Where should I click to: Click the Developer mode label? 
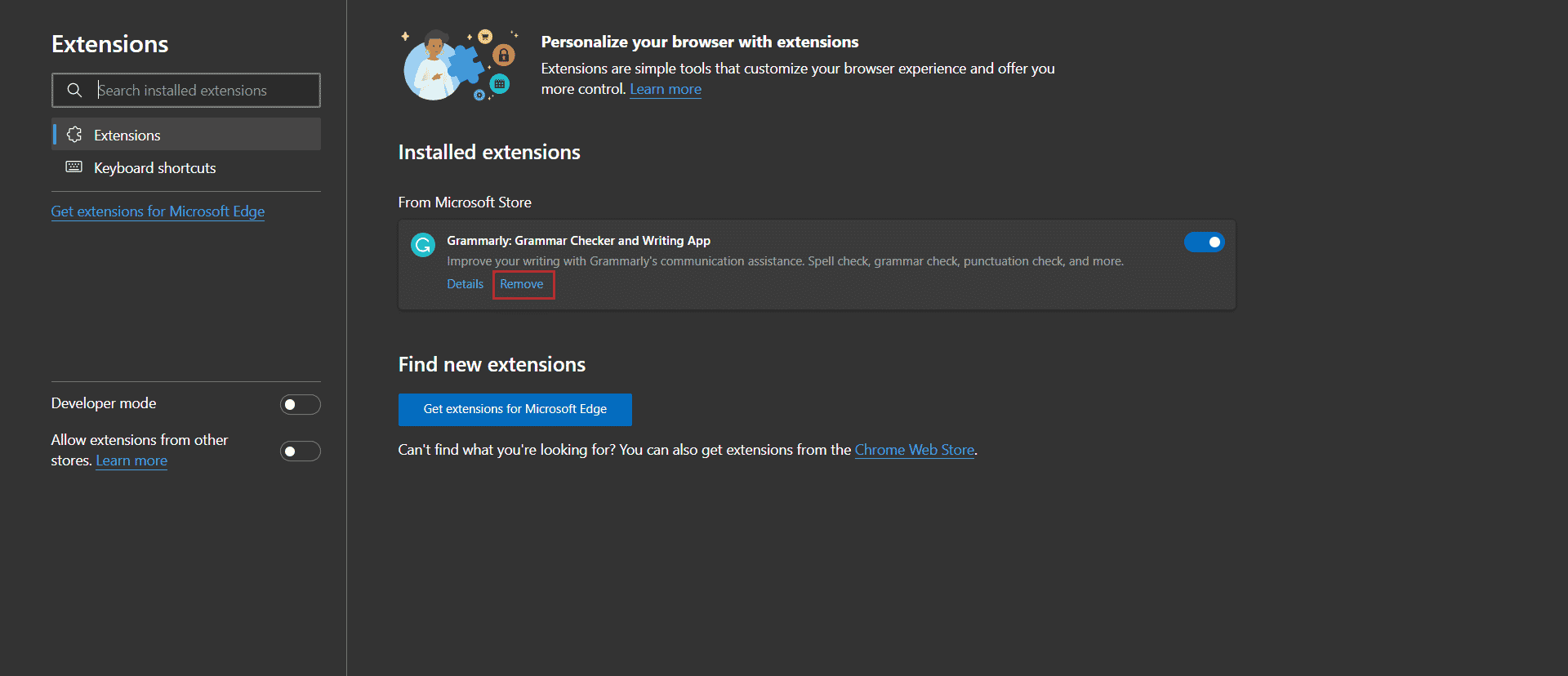click(104, 403)
